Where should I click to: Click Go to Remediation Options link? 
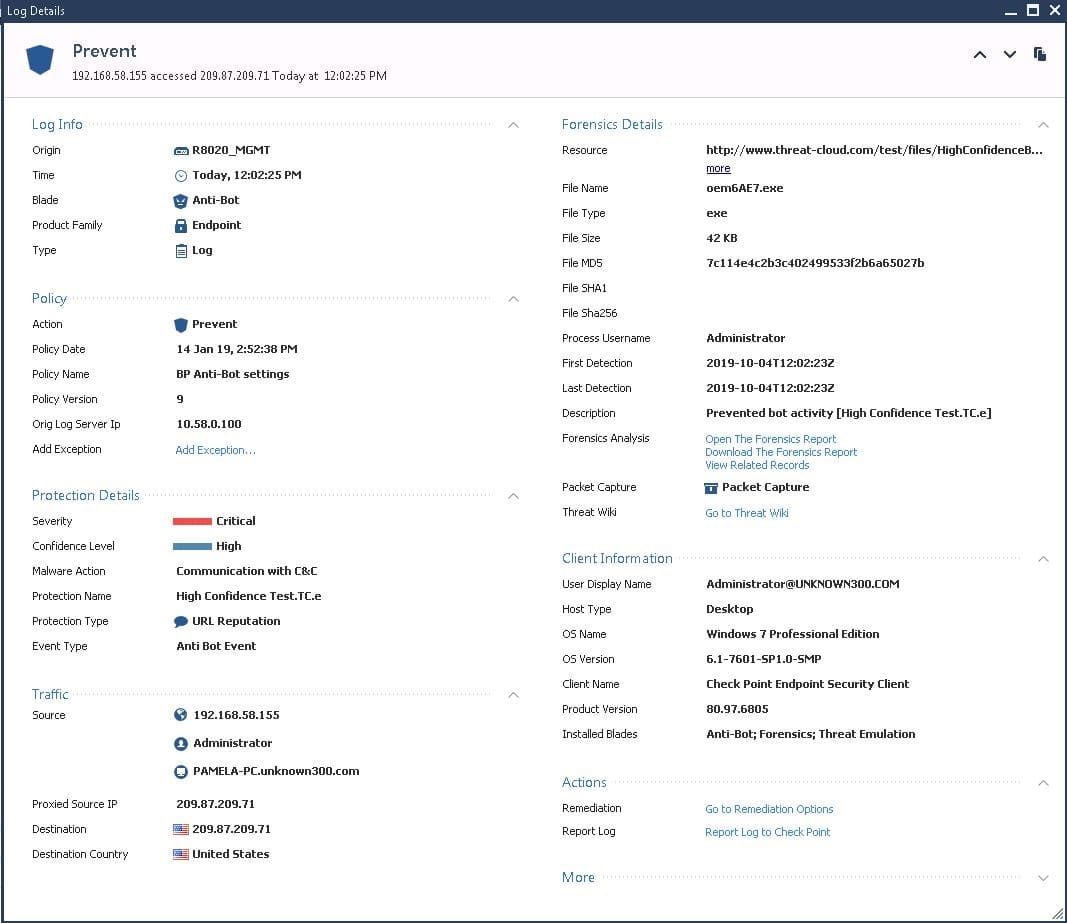click(x=769, y=809)
